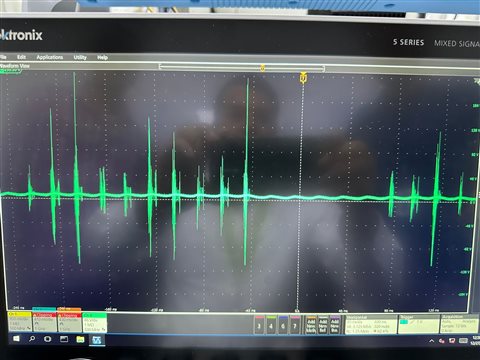Open the Applications menu
Viewport: 480px width, 360px height.
(x=50, y=57)
